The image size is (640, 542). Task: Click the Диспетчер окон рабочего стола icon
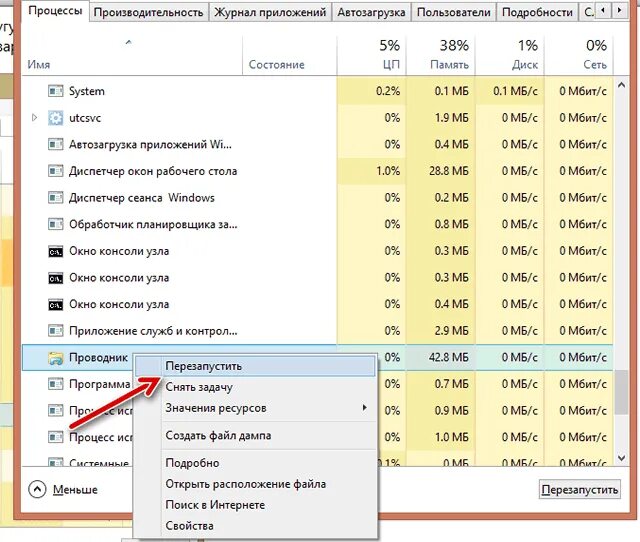tap(56, 171)
